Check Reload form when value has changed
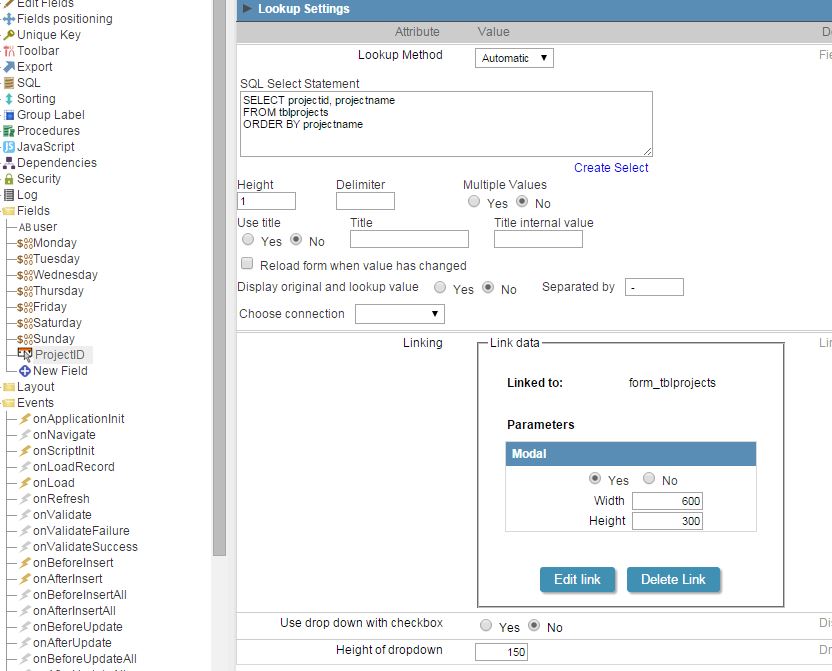832x671 pixels. point(247,264)
